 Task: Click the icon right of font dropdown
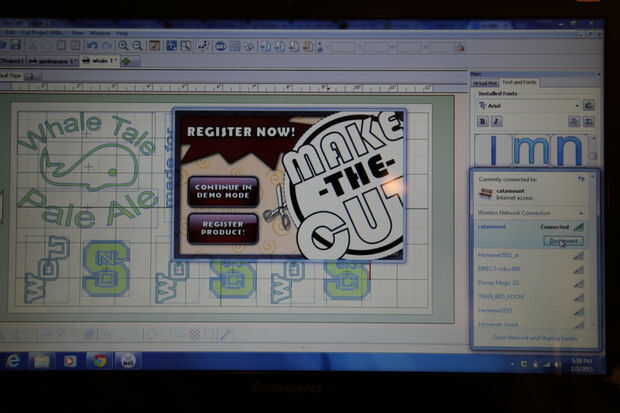pos(589,106)
